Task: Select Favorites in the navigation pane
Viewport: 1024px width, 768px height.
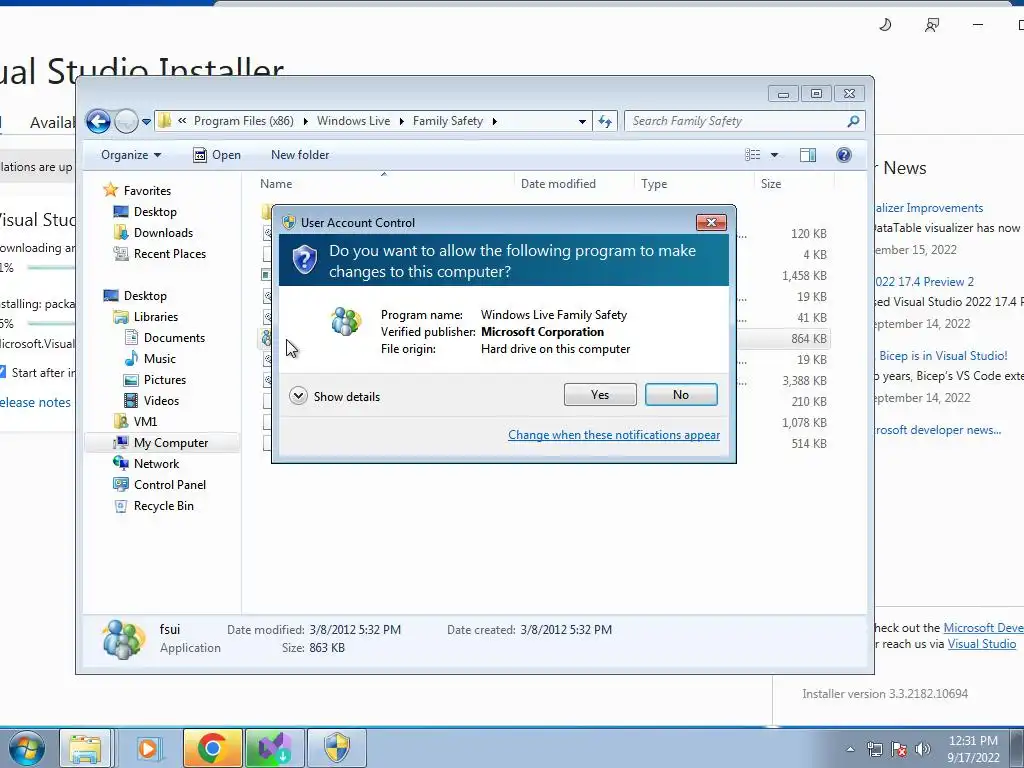Action: tap(147, 191)
